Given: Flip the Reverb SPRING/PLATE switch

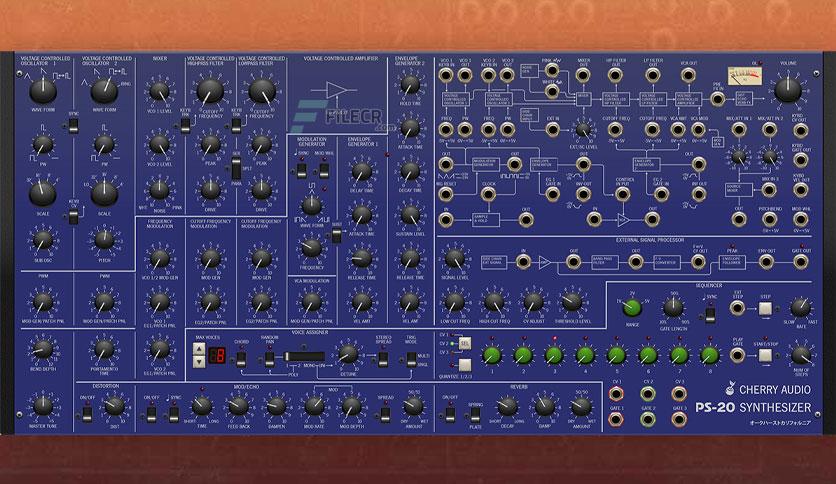Looking at the screenshot, I should tap(475, 413).
